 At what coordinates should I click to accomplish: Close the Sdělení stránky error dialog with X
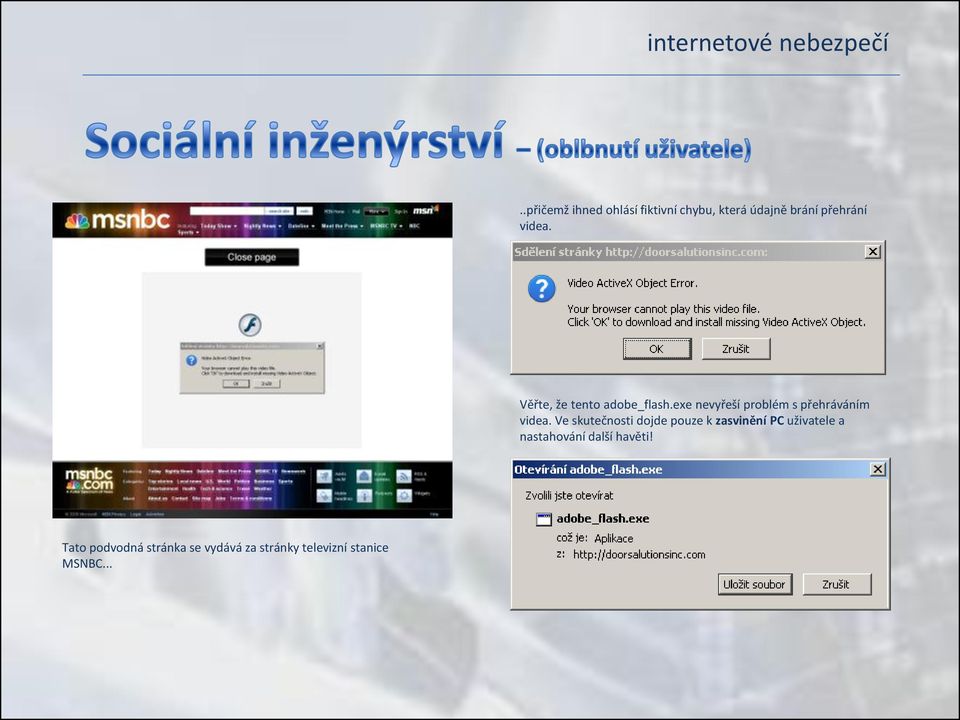pos(872,252)
